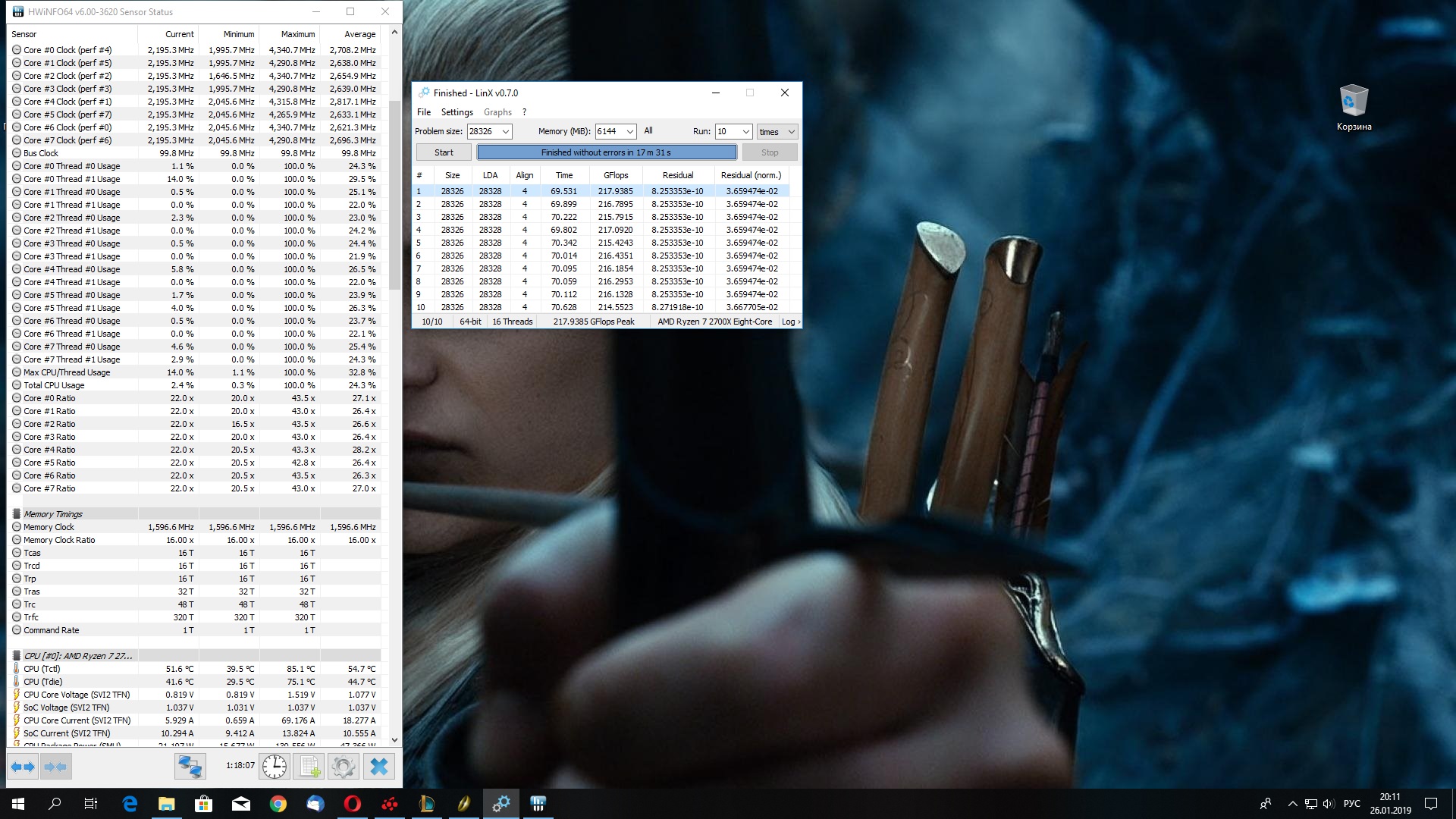Open the LinX File menu
Viewport: 1456px width, 819px height.
[x=424, y=112]
